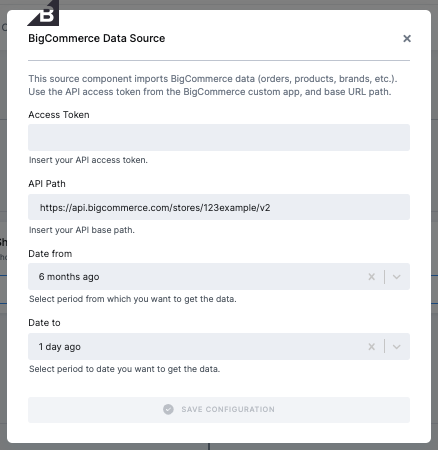Click the Save Configuration button
Image resolution: width=438 pixels, height=450 pixels.
219,410
